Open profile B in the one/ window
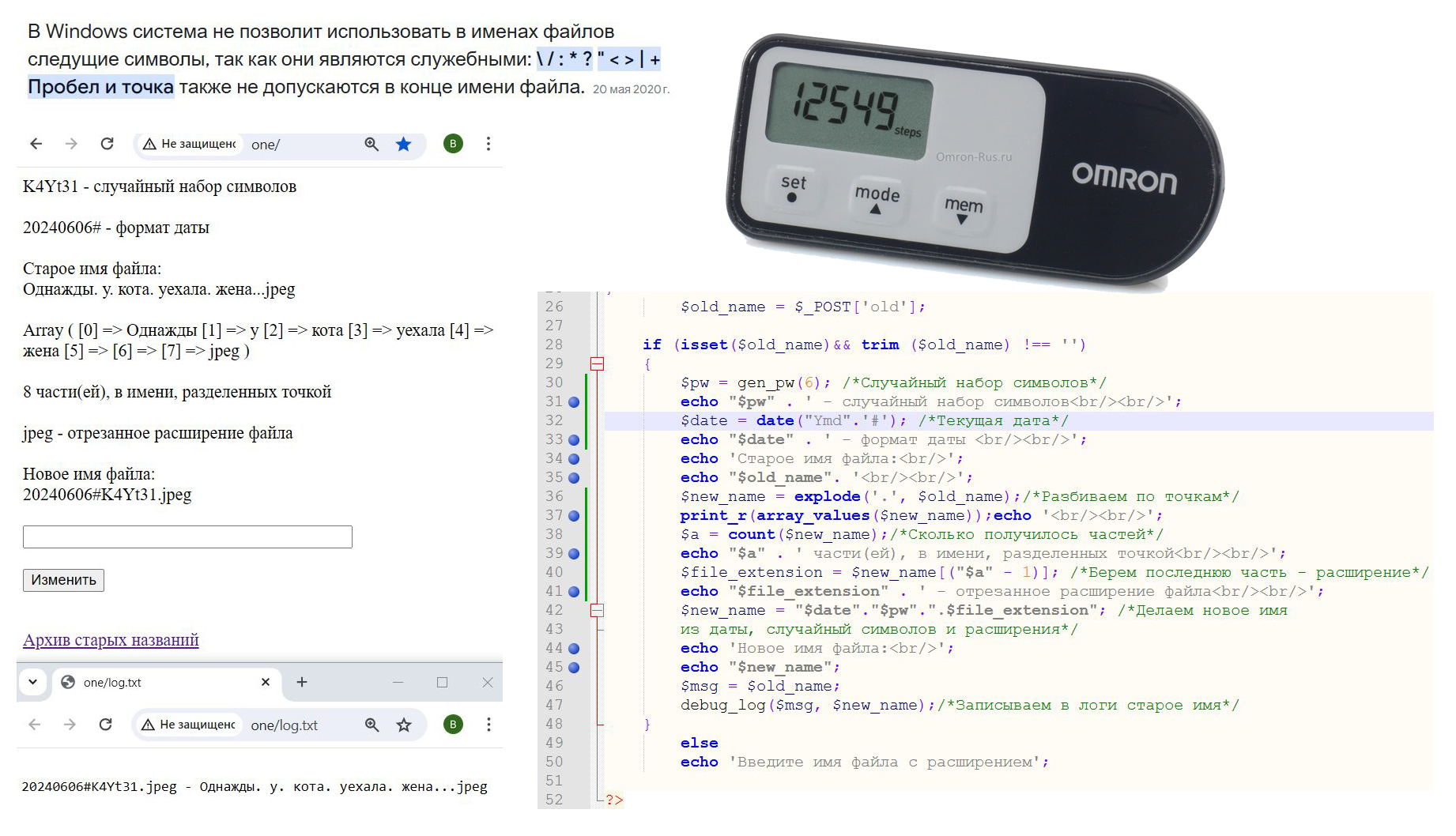 pos(453,144)
